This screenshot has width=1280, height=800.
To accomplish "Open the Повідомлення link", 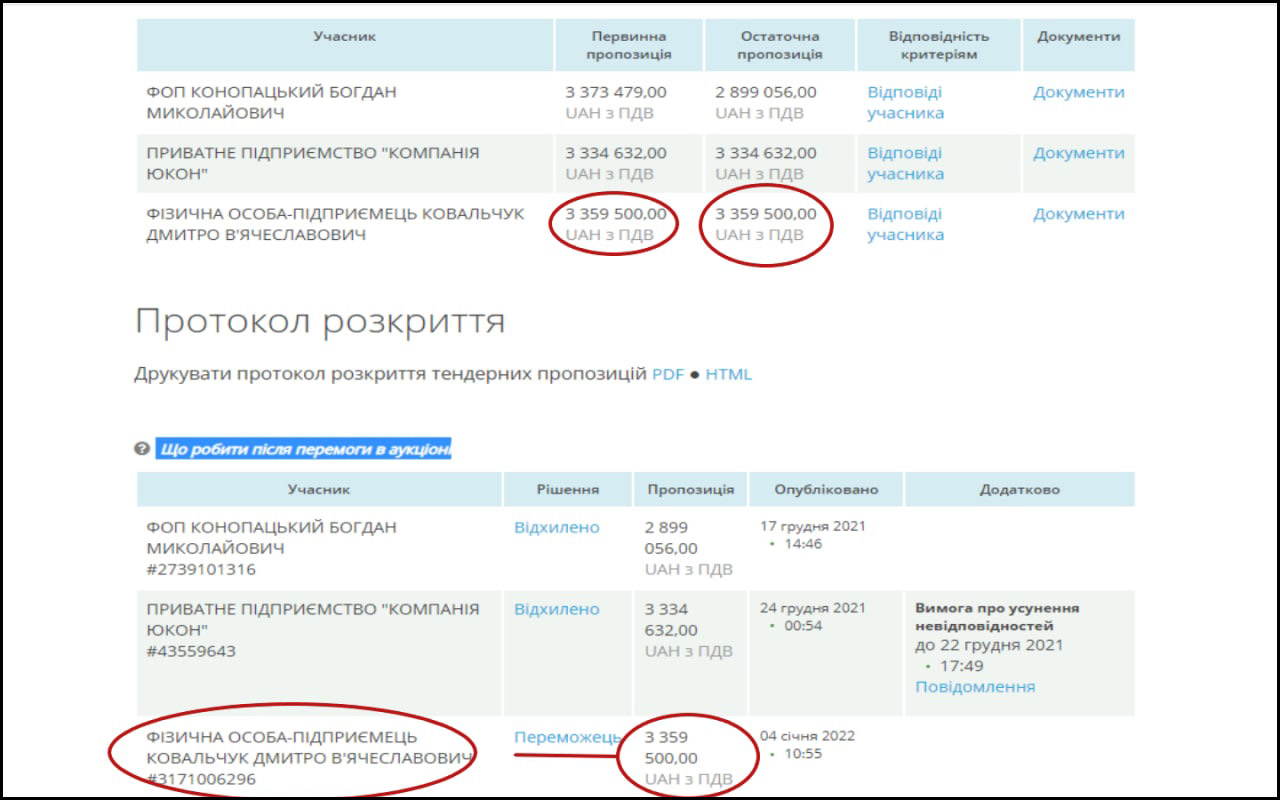I will [975, 687].
